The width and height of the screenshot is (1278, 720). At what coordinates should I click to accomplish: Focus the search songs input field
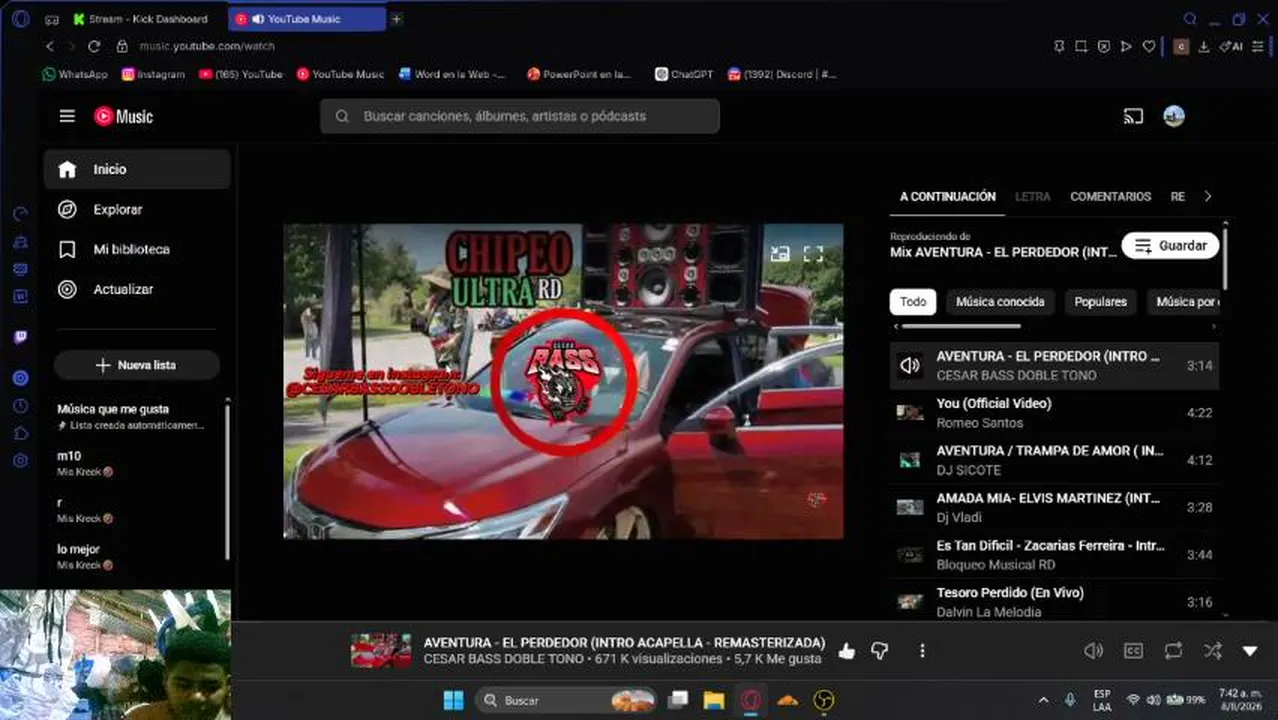(x=520, y=116)
